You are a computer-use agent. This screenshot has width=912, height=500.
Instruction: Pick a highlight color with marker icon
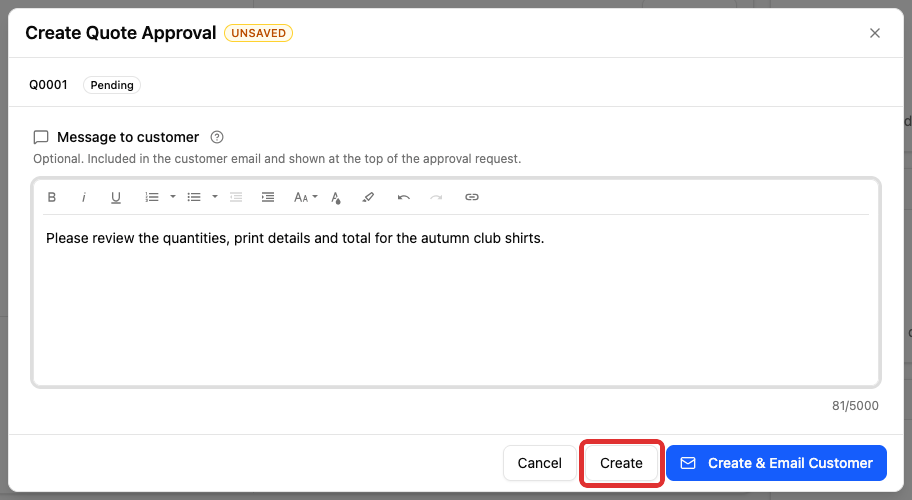(368, 197)
